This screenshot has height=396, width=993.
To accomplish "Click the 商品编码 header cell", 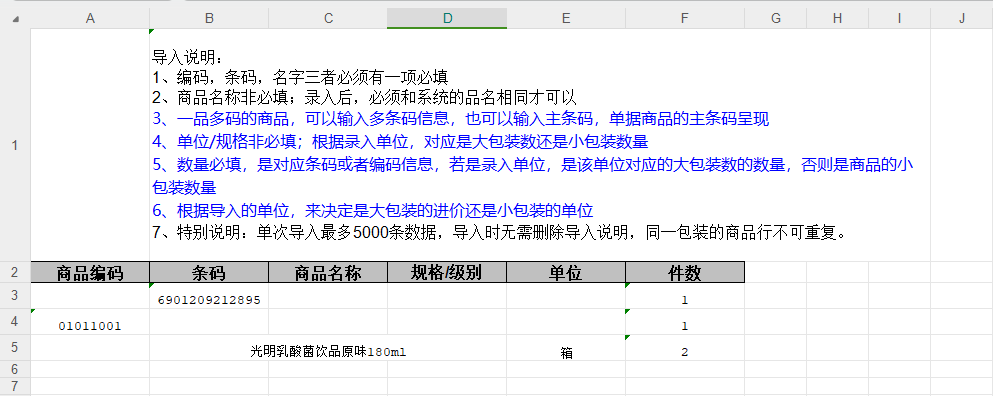I will (x=90, y=272).
